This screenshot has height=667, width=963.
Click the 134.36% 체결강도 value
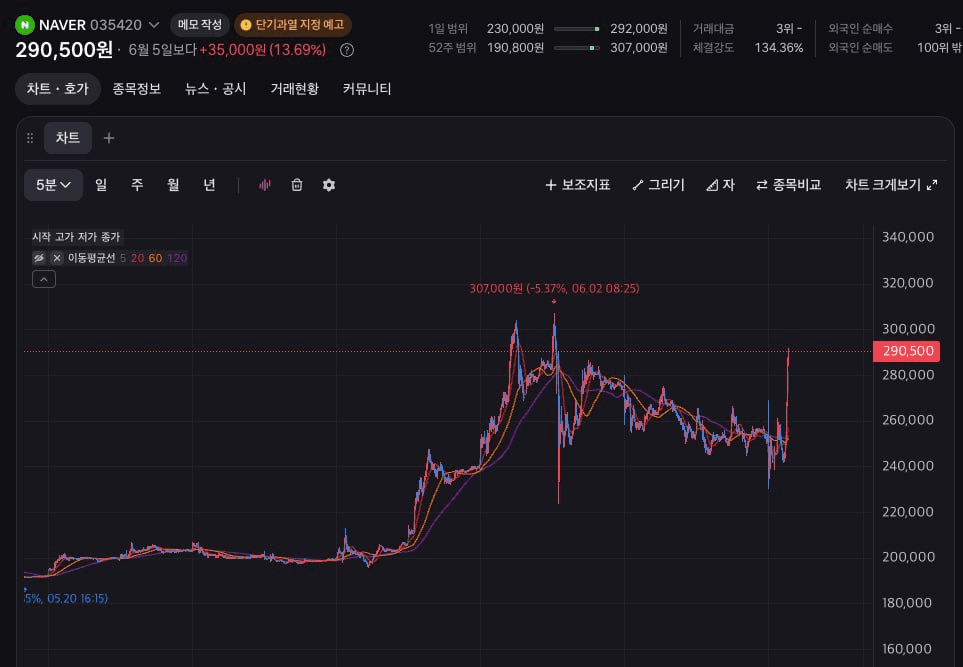[779, 48]
